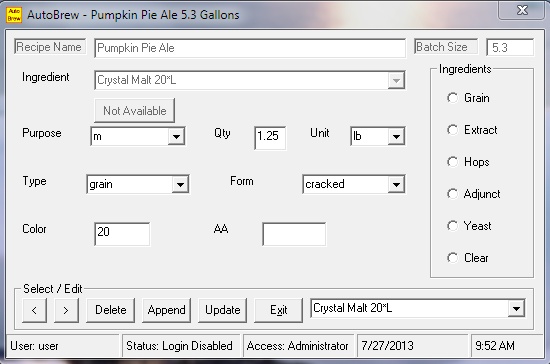Click the date 7/27/2013 in status bar
This screenshot has height=364, width=550.
click(412, 346)
